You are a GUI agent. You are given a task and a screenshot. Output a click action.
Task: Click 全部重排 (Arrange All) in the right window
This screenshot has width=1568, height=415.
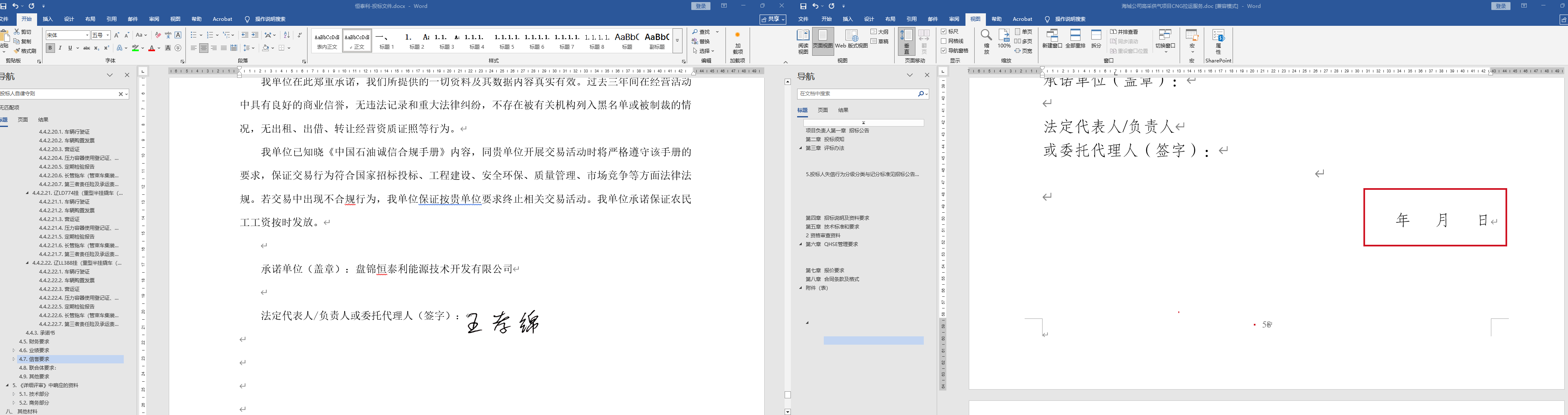tap(1075, 39)
